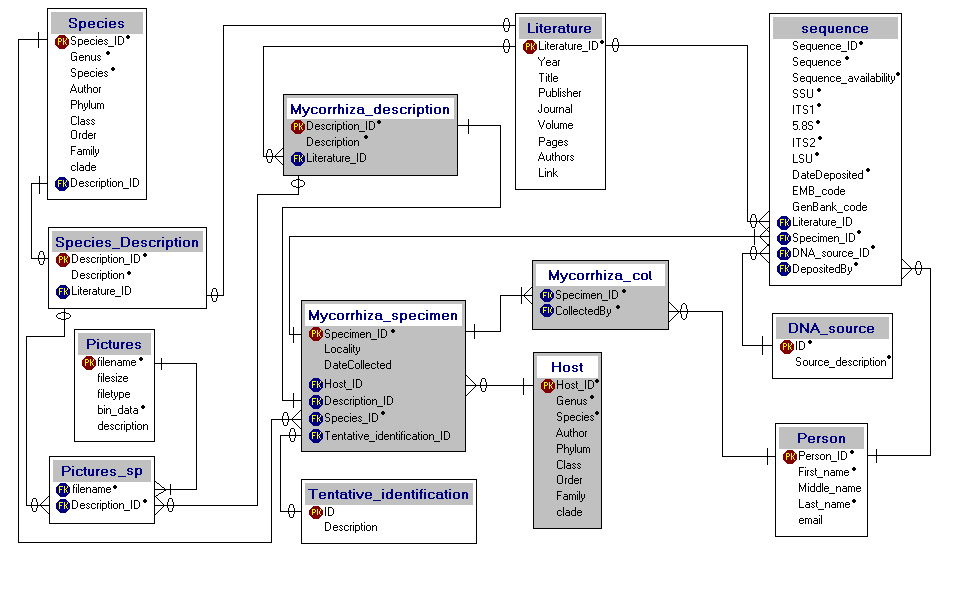Click the Publisher field in Literature
The image size is (953, 600).
click(x=560, y=93)
